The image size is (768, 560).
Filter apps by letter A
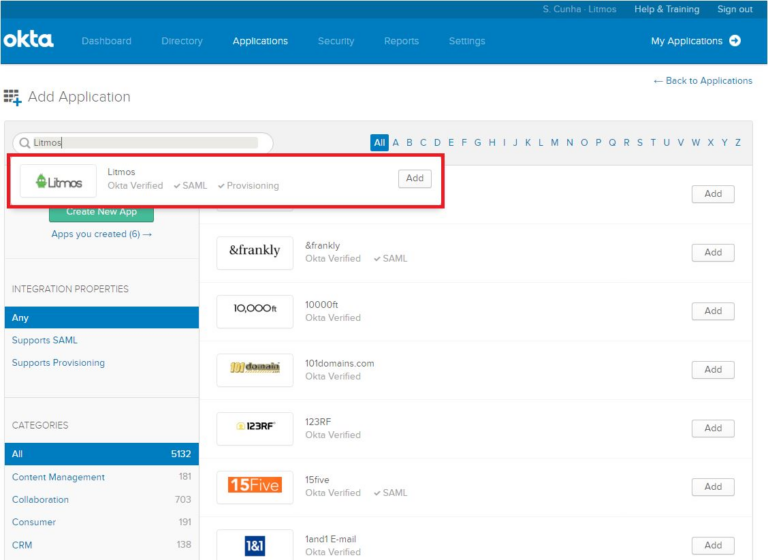click(396, 143)
